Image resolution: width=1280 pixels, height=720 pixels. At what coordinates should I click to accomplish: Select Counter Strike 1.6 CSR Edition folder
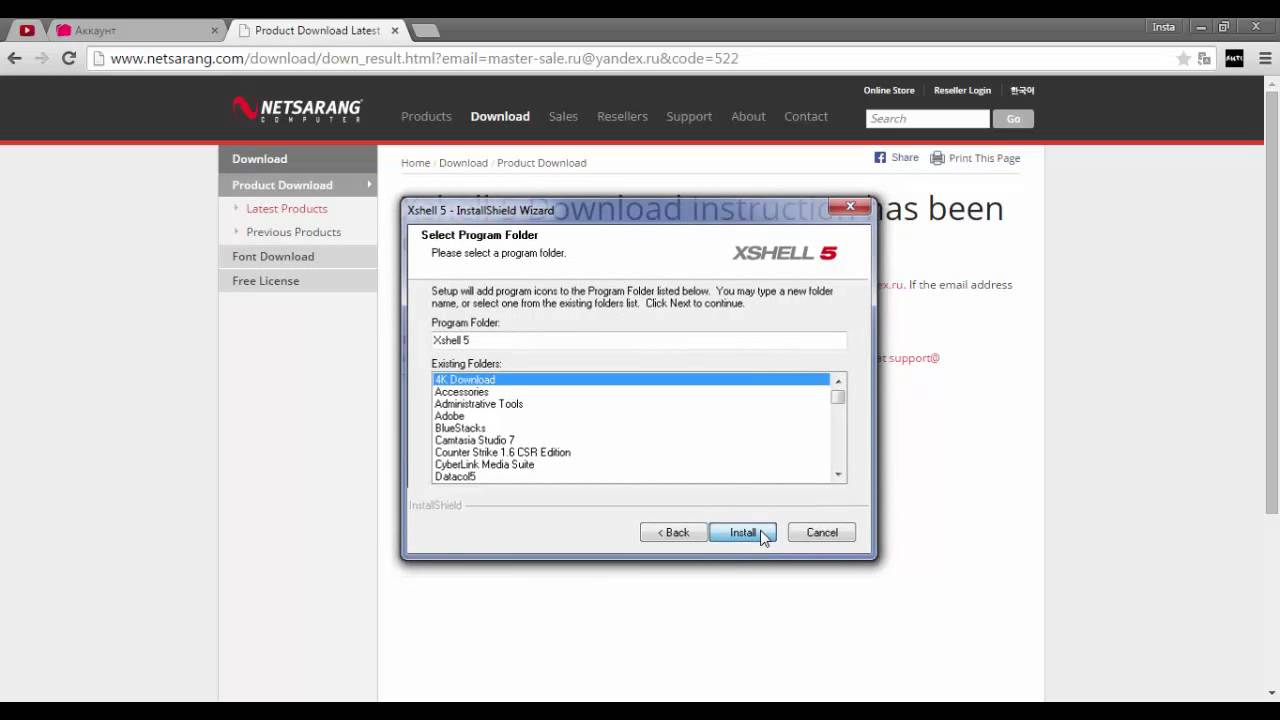point(631,452)
